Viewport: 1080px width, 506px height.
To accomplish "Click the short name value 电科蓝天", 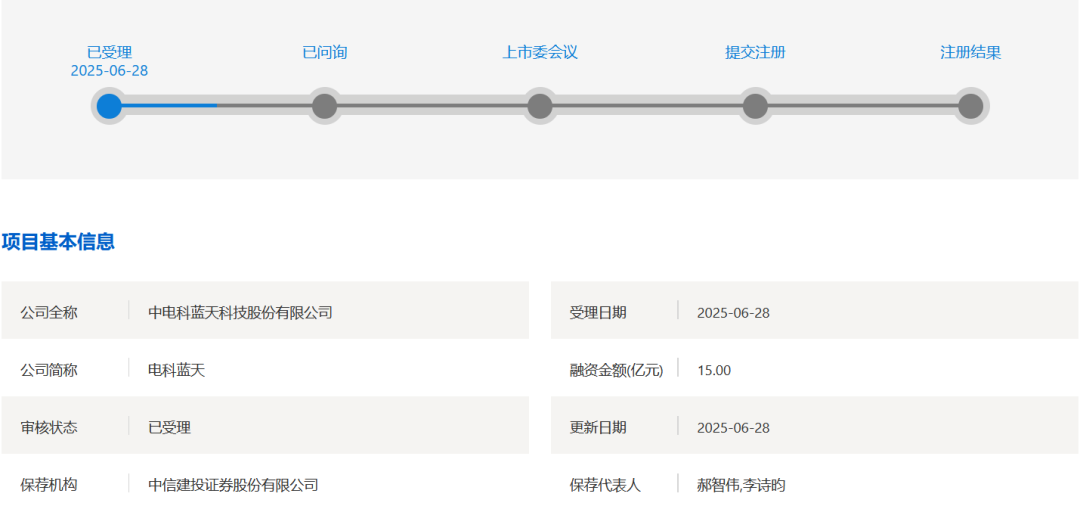I will tap(177, 370).
